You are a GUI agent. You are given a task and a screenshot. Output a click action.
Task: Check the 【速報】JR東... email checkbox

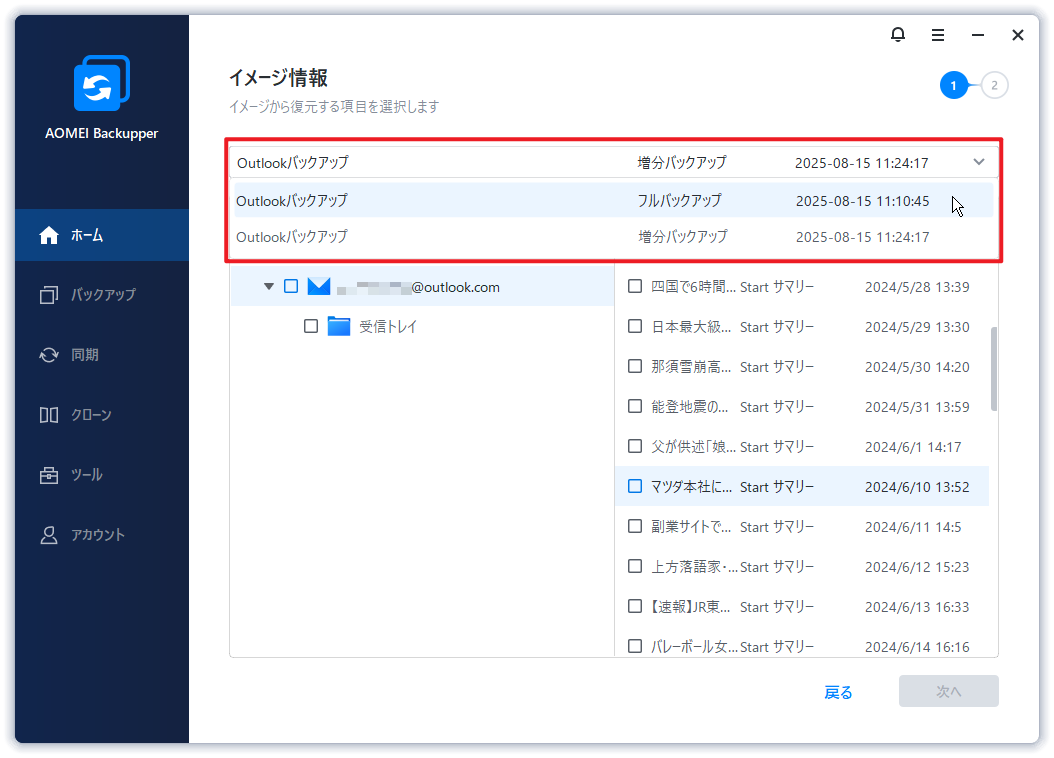coord(635,606)
